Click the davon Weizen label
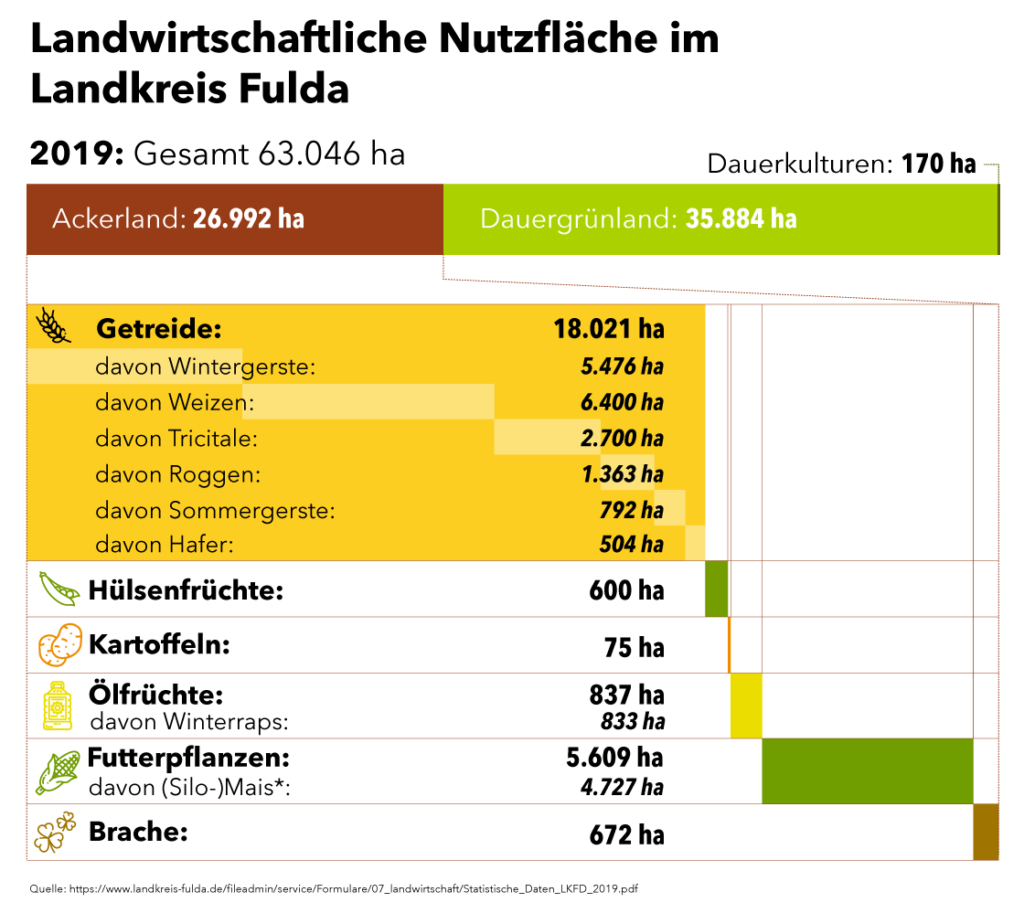 175,403
